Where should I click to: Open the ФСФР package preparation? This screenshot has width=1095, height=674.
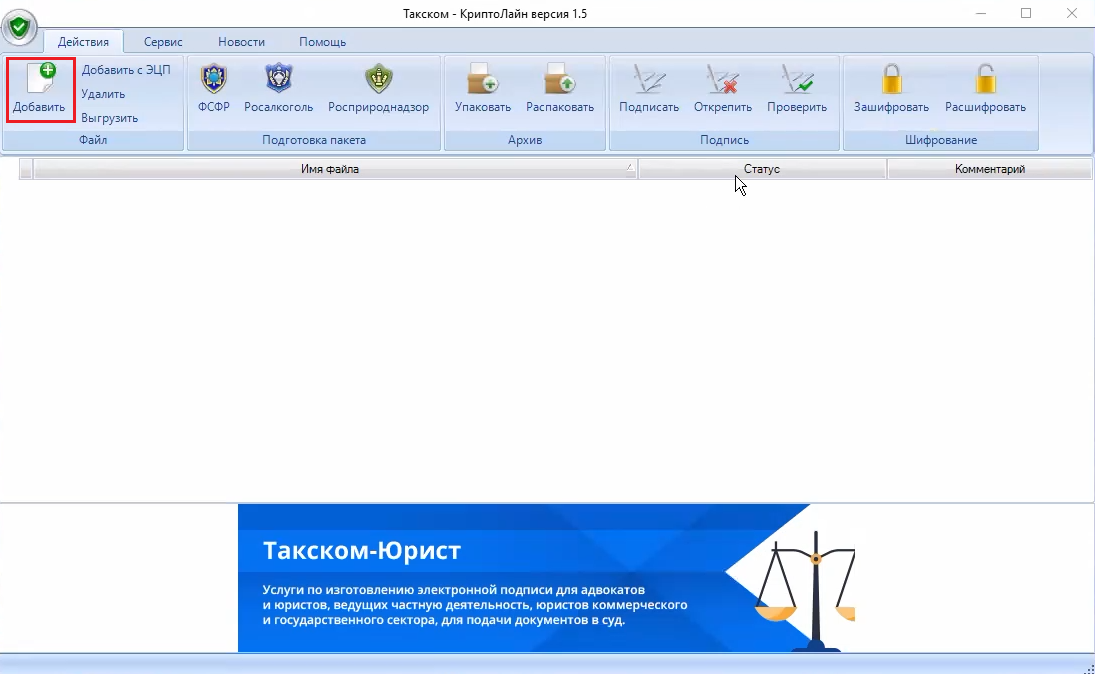[x=214, y=80]
